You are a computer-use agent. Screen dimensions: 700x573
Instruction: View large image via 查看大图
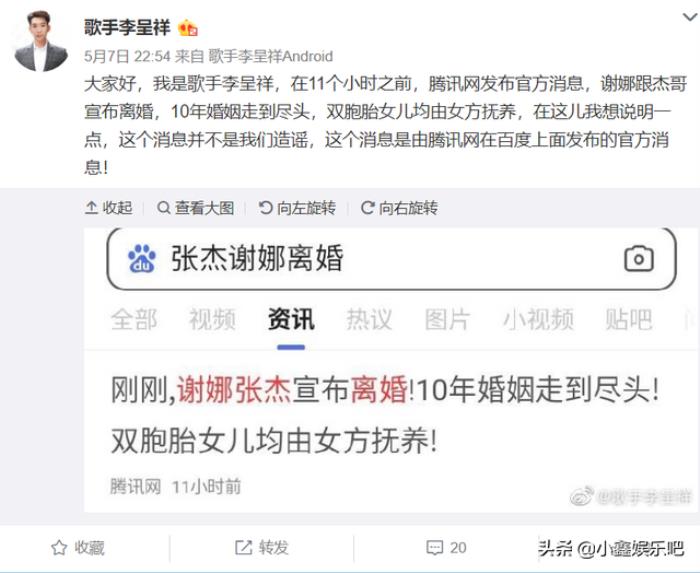196,208
